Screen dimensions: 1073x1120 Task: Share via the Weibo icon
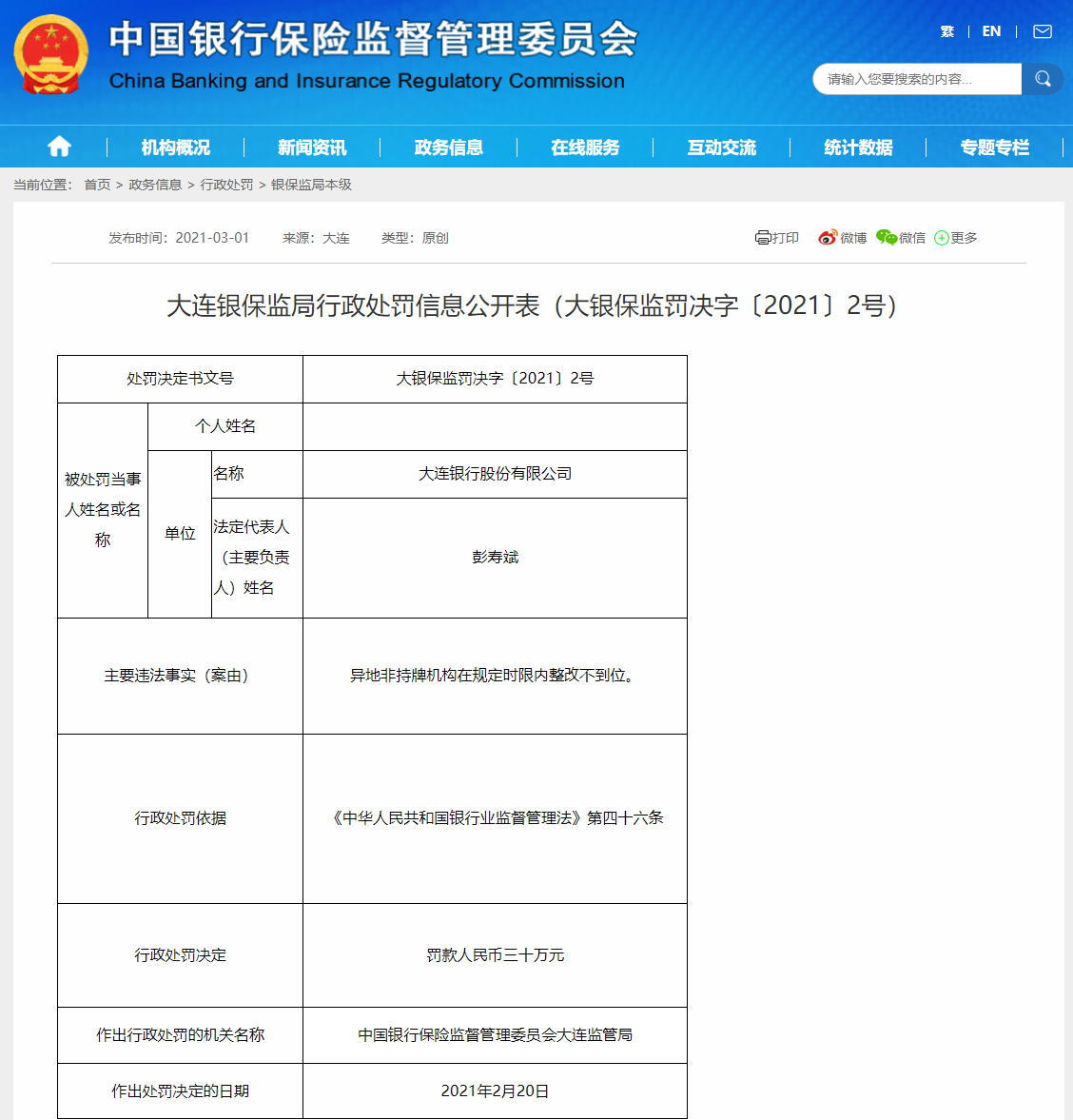[x=828, y=238]
